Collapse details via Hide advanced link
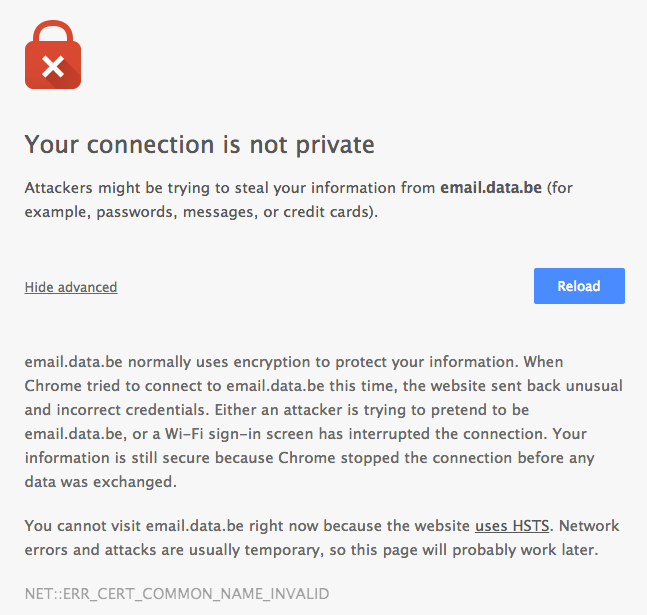This screenshot has height=615, width=647. (71, 287)
